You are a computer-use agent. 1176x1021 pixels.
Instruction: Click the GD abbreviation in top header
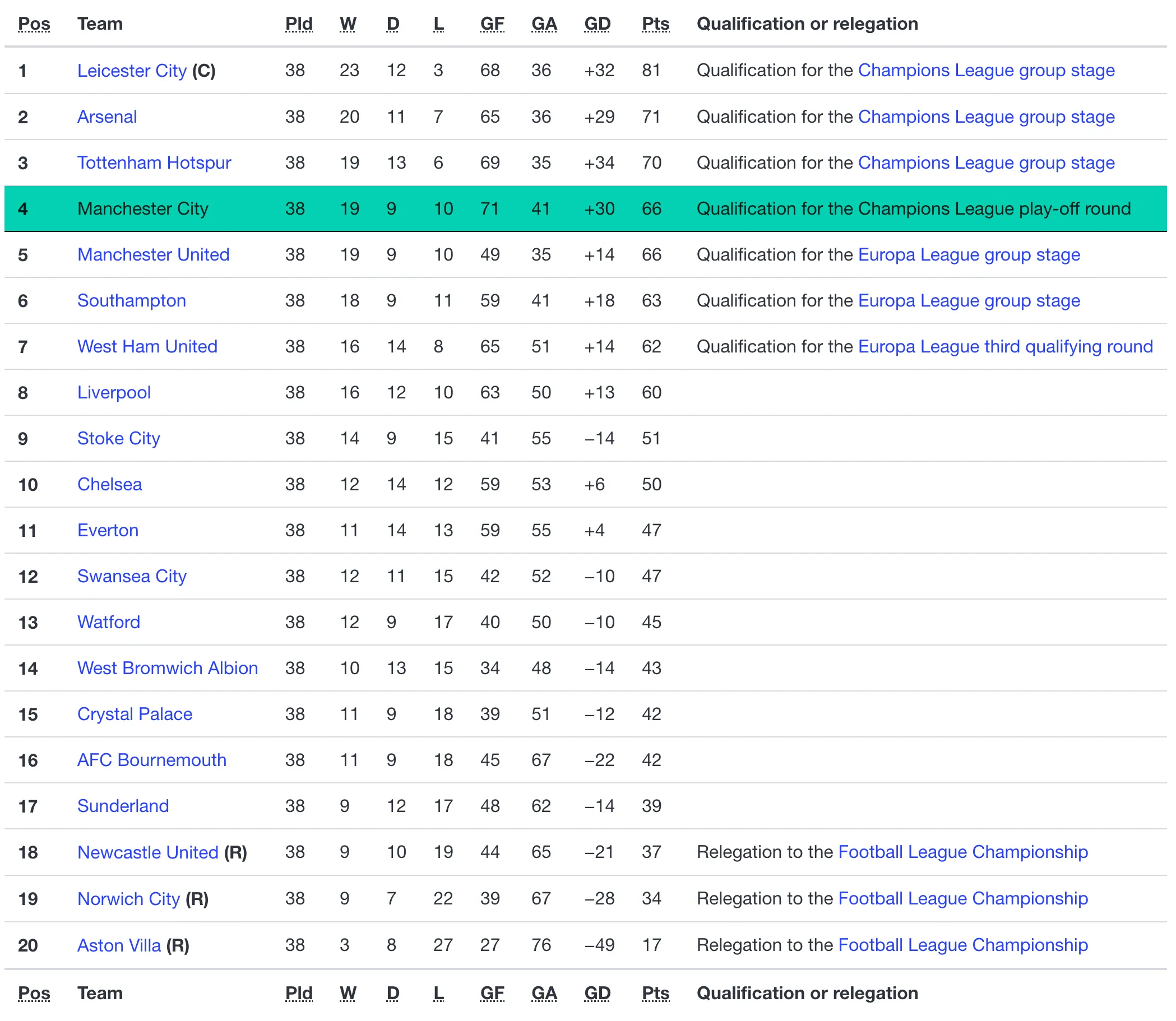click(x=597, y=24)
